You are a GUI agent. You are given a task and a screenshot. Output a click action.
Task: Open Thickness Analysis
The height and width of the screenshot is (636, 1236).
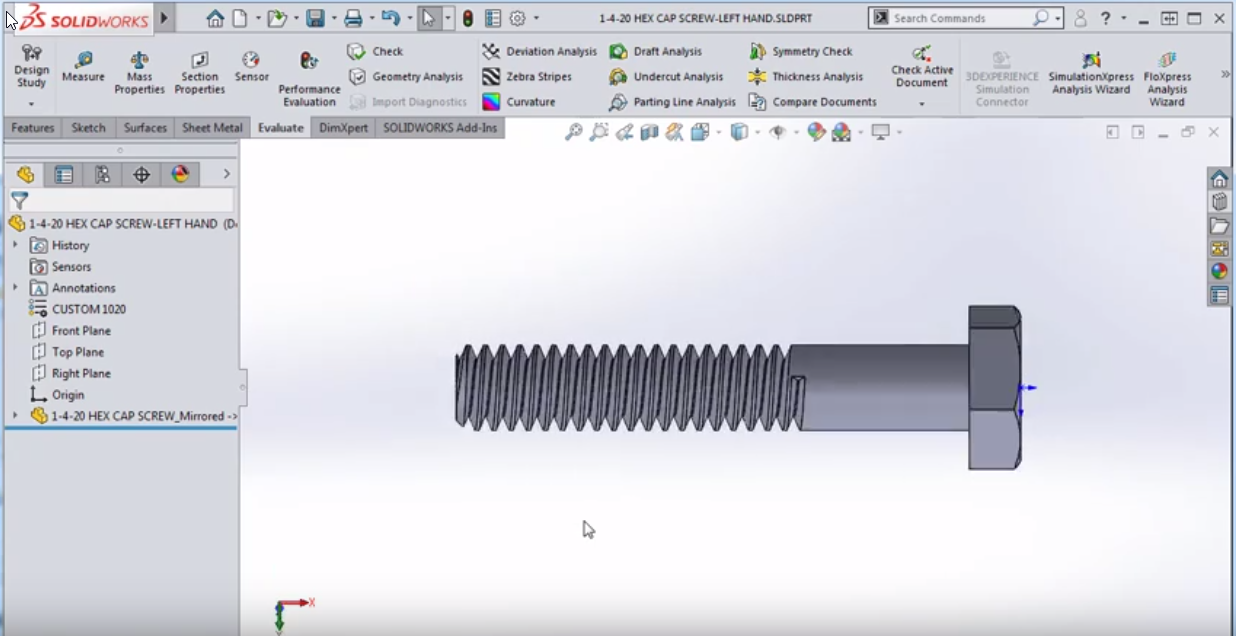(806, 77)
